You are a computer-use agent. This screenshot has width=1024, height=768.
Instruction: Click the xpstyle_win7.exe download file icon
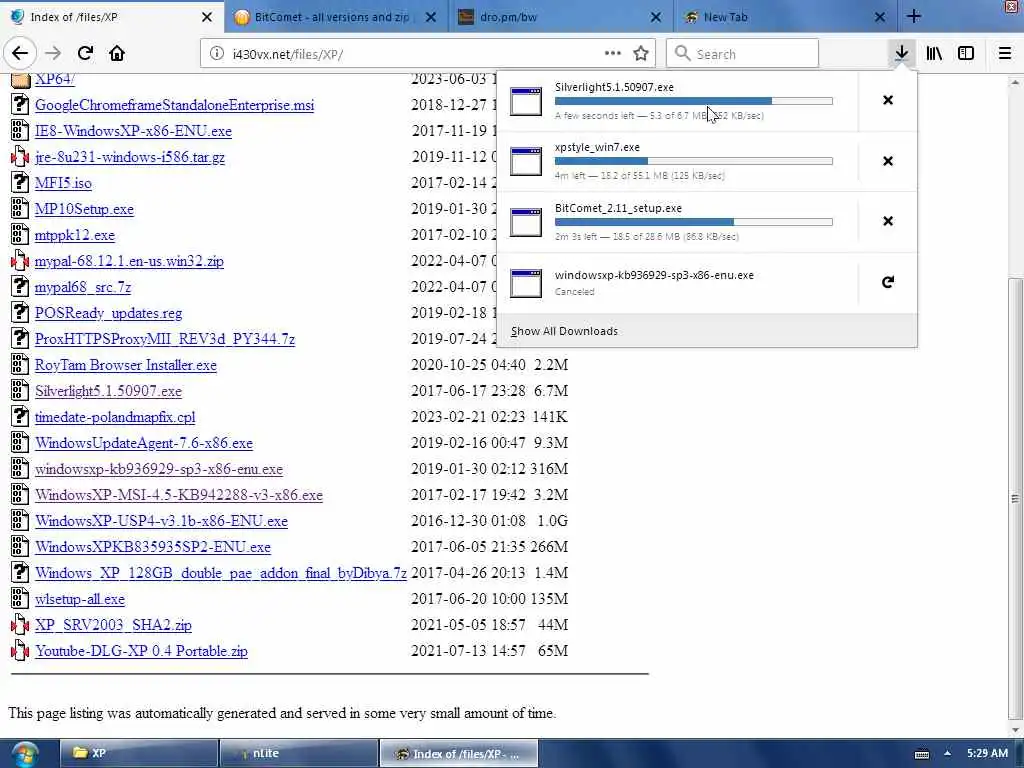[x=526, y=161]
